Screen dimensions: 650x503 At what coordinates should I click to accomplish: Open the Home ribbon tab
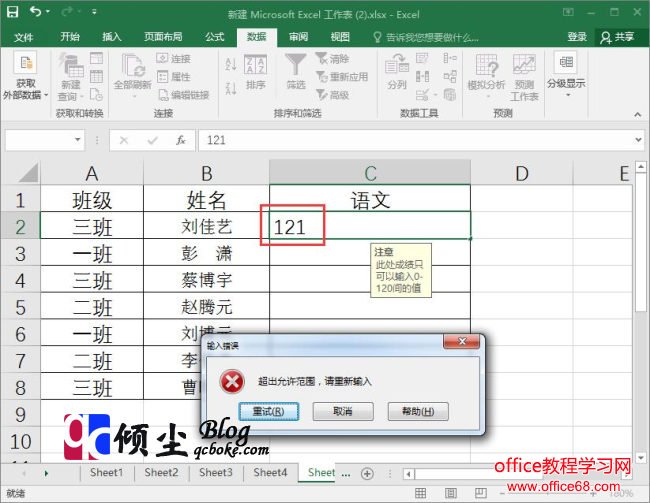[70, 37]
